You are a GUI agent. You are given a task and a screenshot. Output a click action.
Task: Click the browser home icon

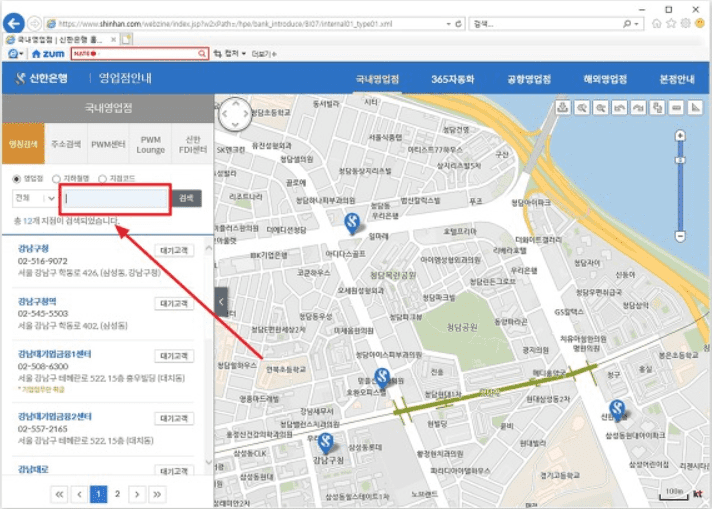point(657,23)
